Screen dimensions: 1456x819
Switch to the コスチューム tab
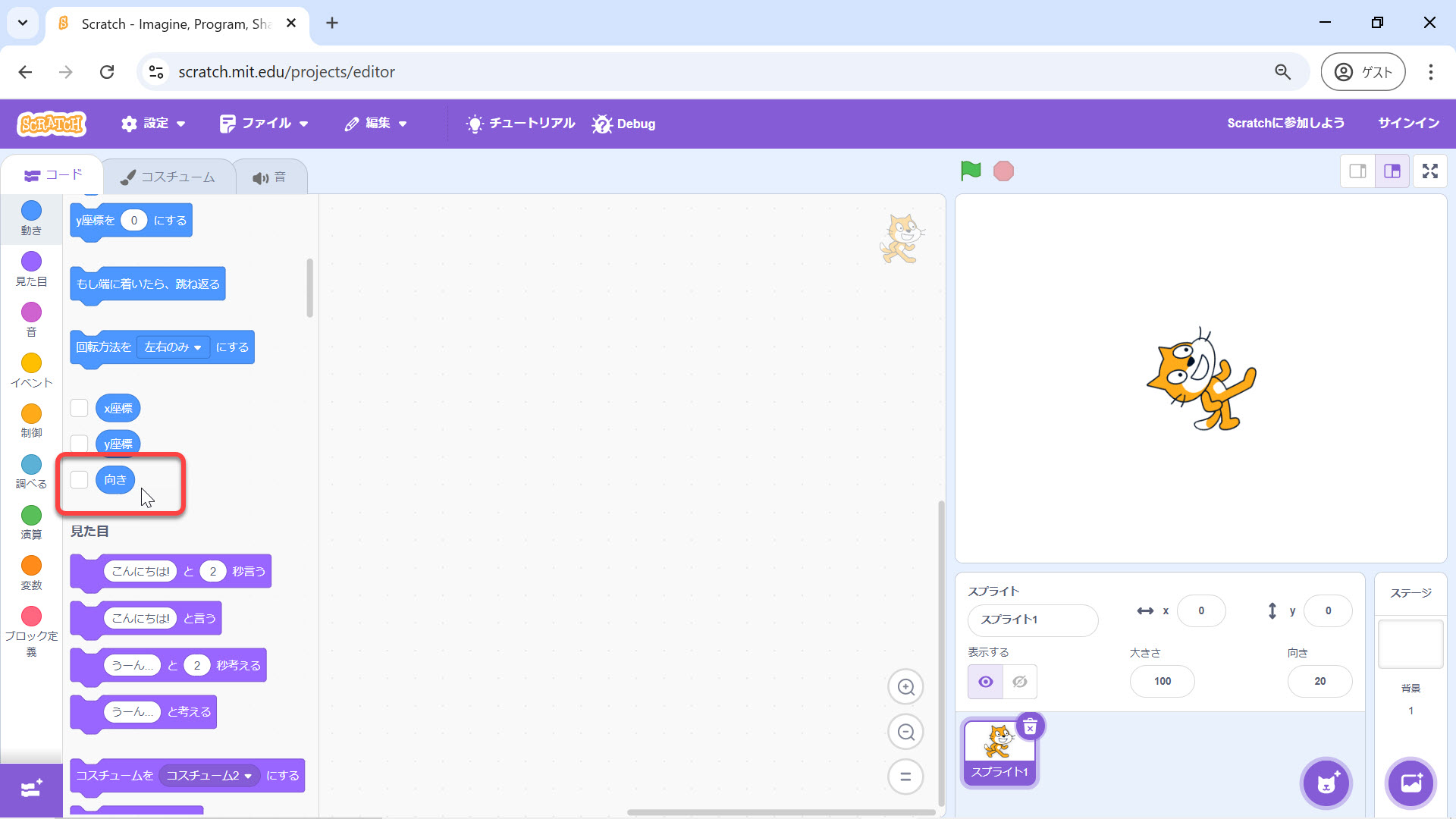(168, 177)
